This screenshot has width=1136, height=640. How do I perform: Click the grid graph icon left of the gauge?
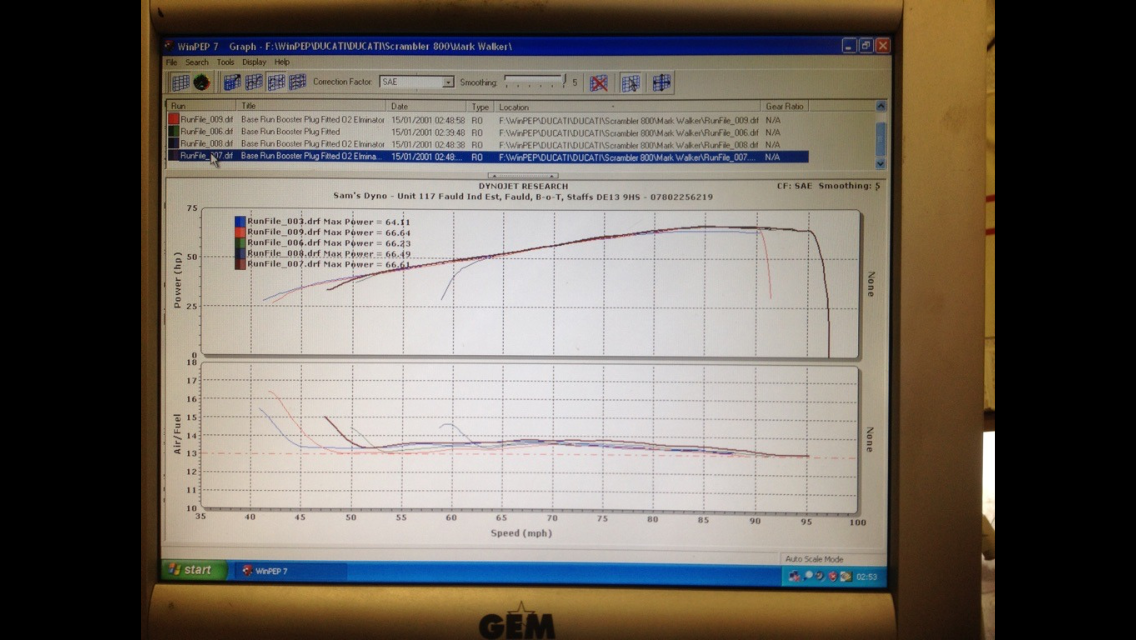pyautogui.click(x=180, y=83)
